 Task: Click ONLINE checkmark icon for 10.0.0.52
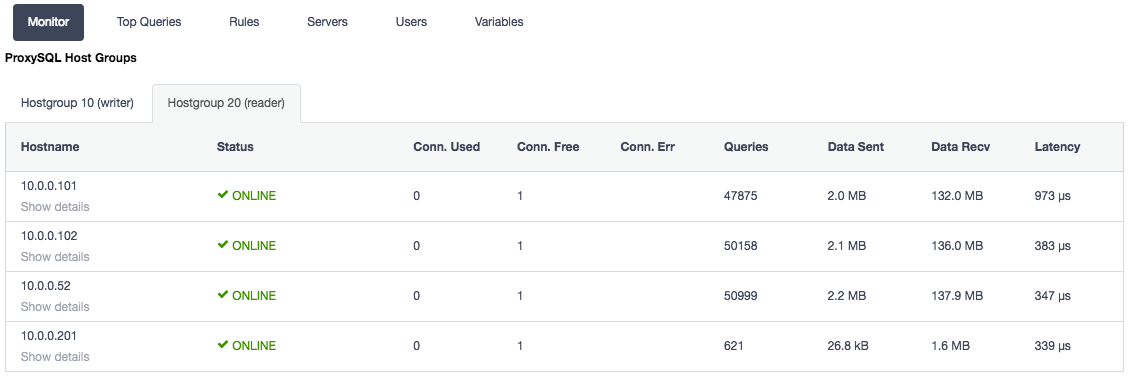pos(222,294)
